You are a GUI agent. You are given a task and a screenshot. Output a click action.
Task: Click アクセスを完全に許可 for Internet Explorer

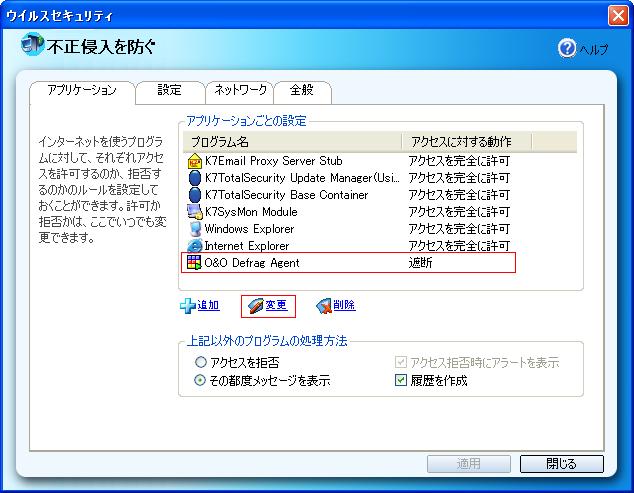459,246
